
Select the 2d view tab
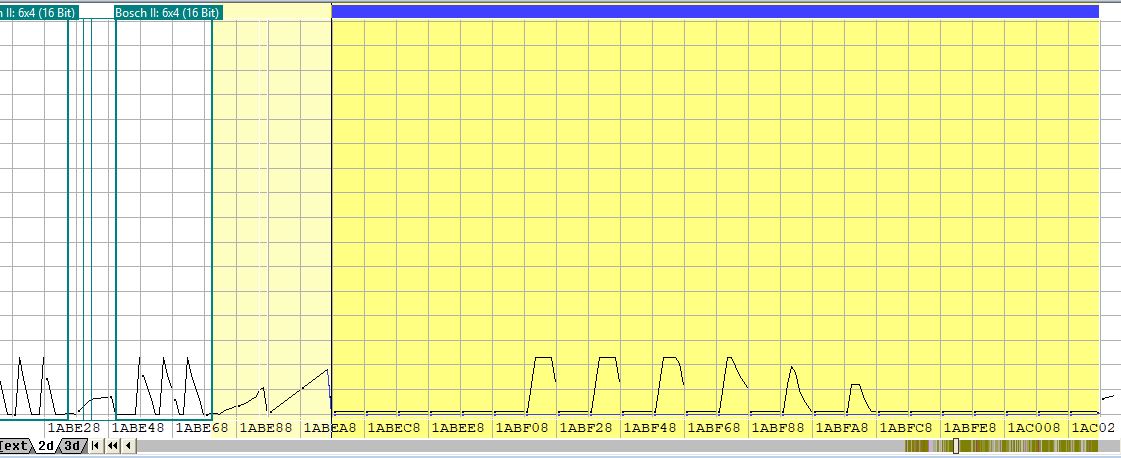pos(46,446)
